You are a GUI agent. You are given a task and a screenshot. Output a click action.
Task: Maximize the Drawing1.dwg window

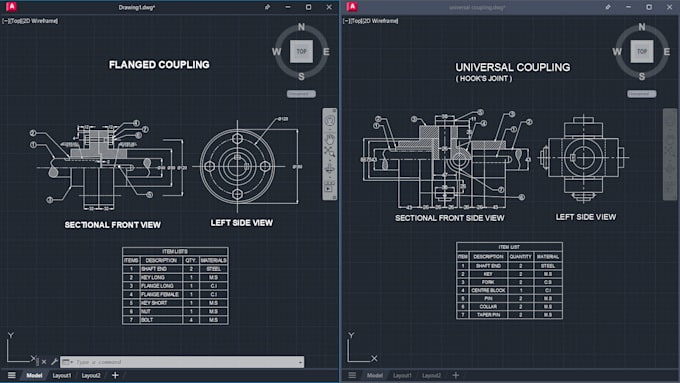coord(308,7)
